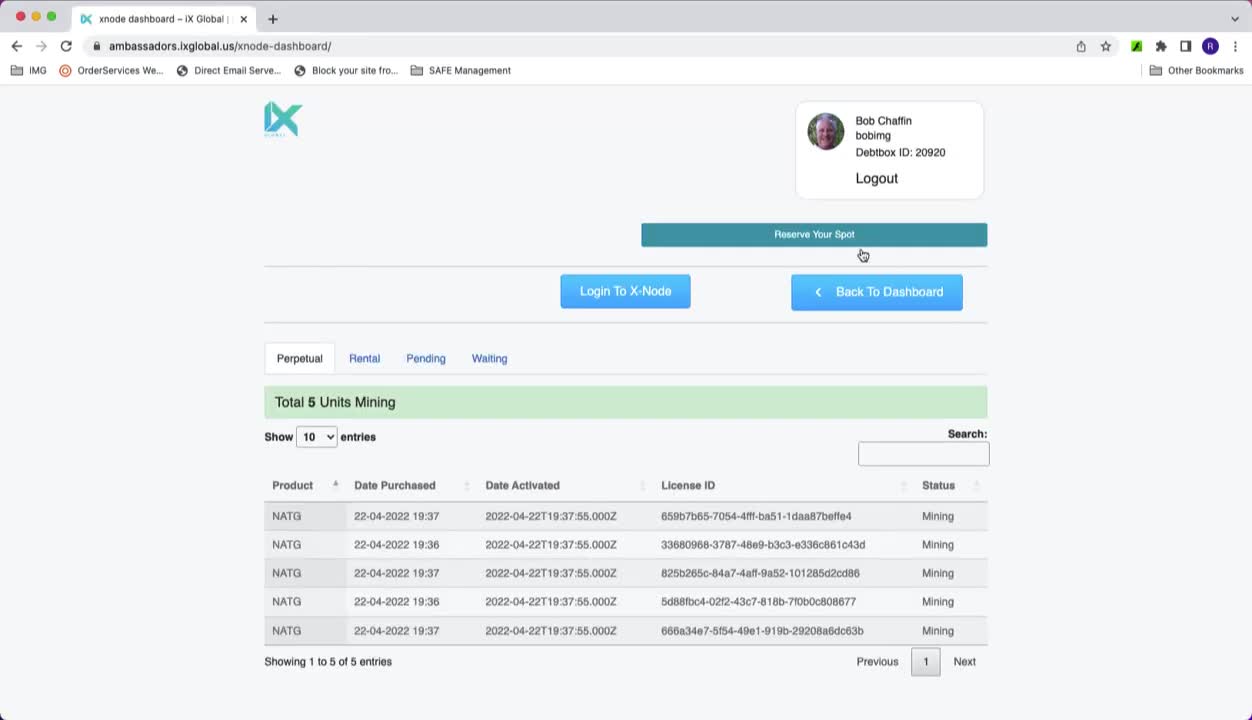
Task: Click license ID starting 825b265c
Action: 760,573
